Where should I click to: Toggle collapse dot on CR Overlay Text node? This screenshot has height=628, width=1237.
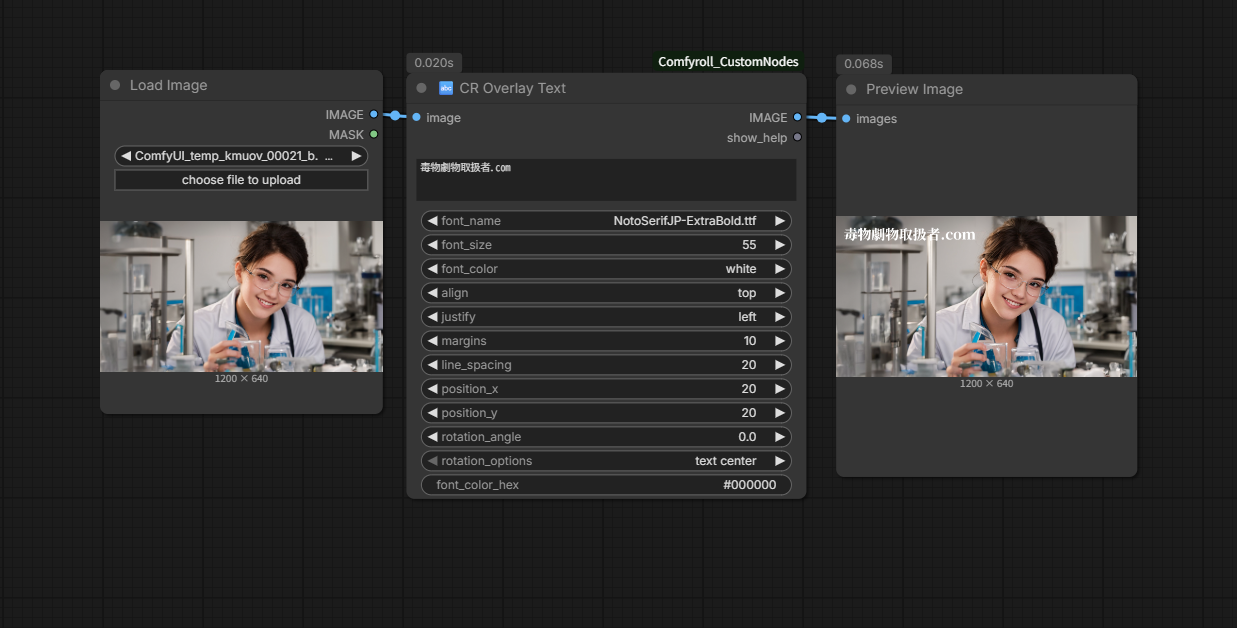421,88
